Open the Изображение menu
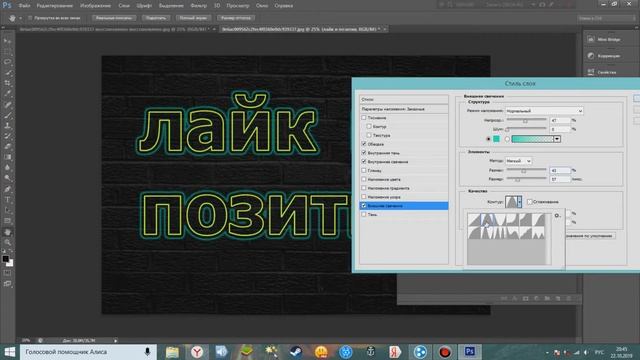 coord(96,6)
